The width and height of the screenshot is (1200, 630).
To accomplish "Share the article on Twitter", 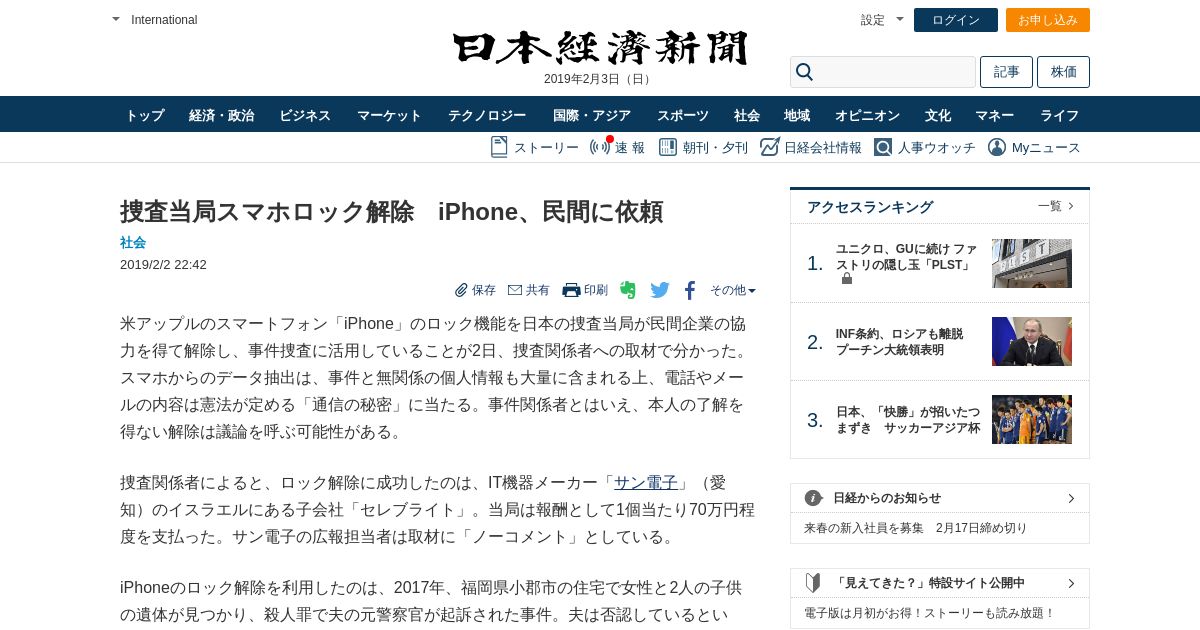I will click(x=660, y=290).
